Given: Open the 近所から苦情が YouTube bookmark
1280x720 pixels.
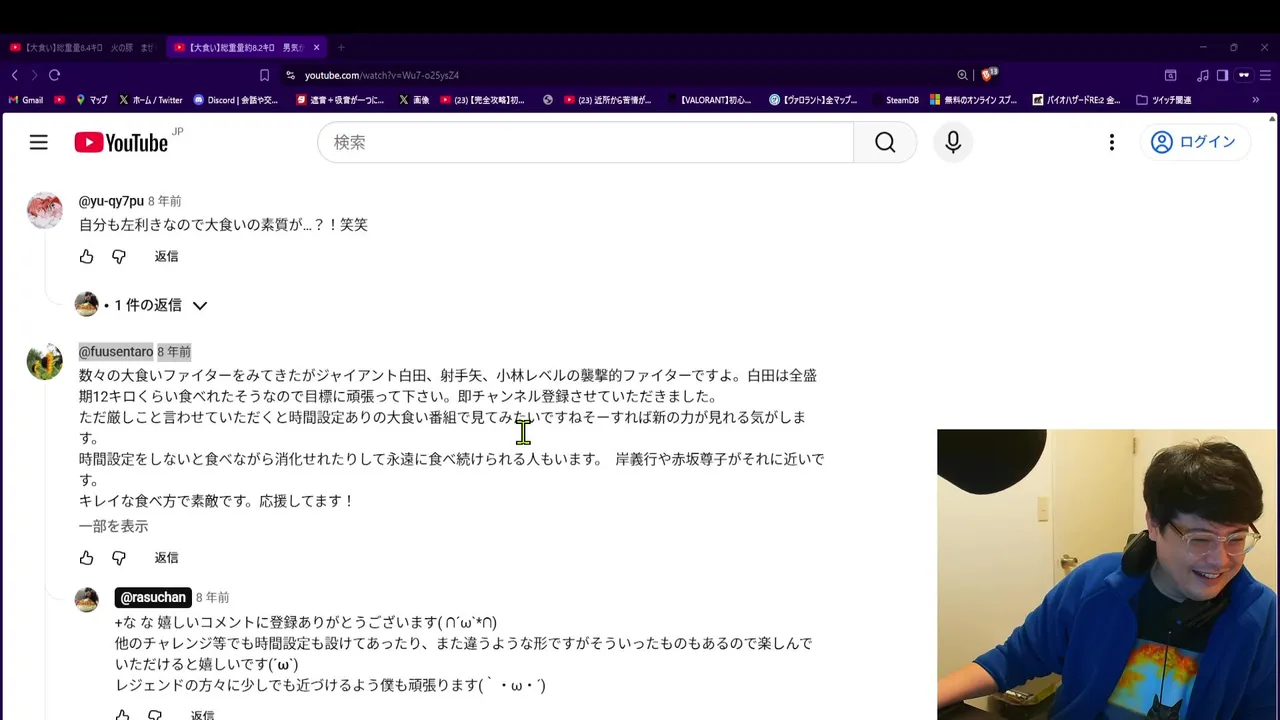Looking at the screenshot, I should click(607, 100).
